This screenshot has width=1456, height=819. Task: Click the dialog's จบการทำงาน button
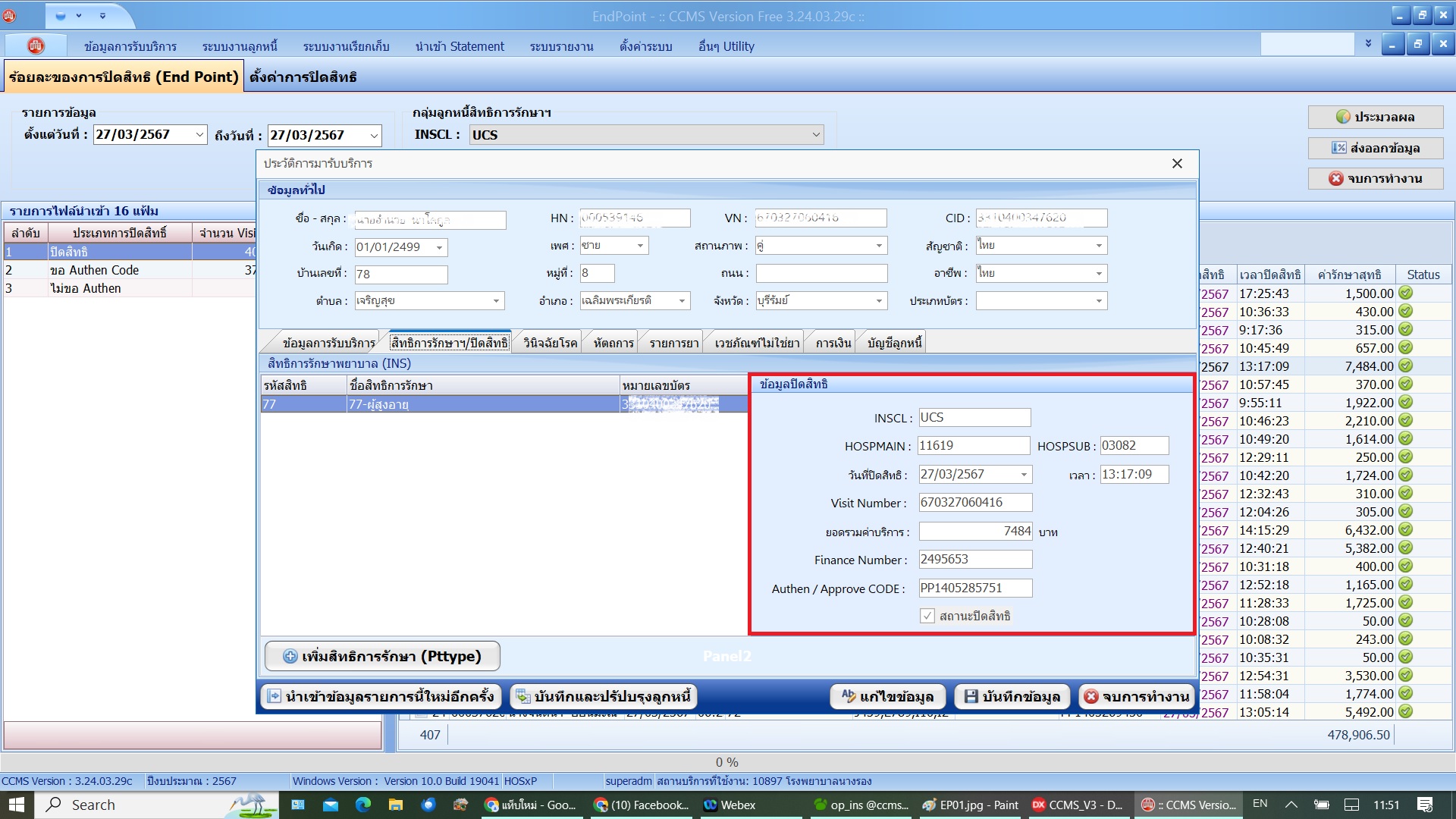(1137, 696)
